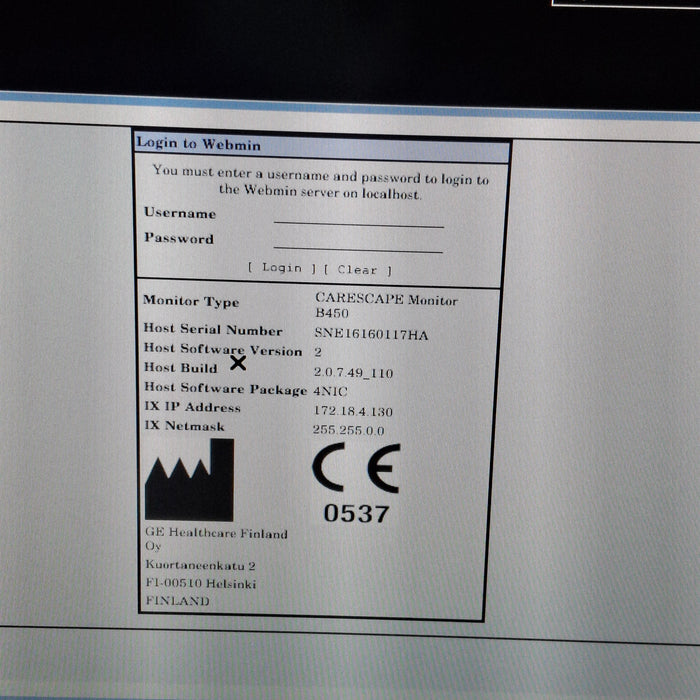Click the host build value 2.0.7.49_110
Viewport: 700px width, 700px height.
(354, 372)
